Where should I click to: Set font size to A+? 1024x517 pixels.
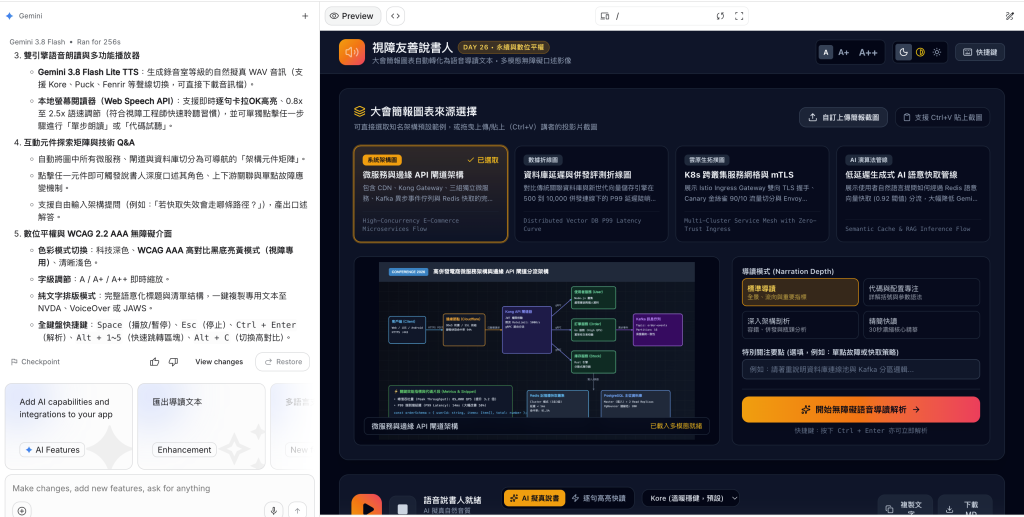[844, 52]
